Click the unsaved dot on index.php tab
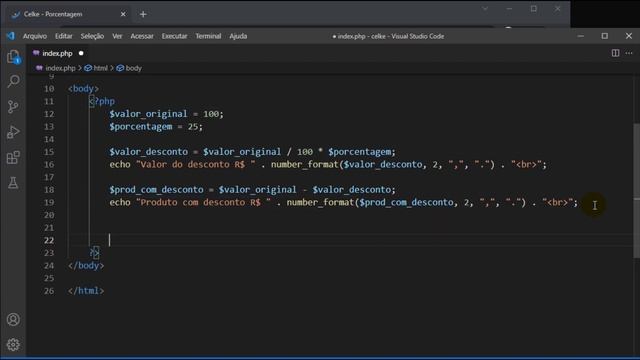 click(x=81, y=53)
